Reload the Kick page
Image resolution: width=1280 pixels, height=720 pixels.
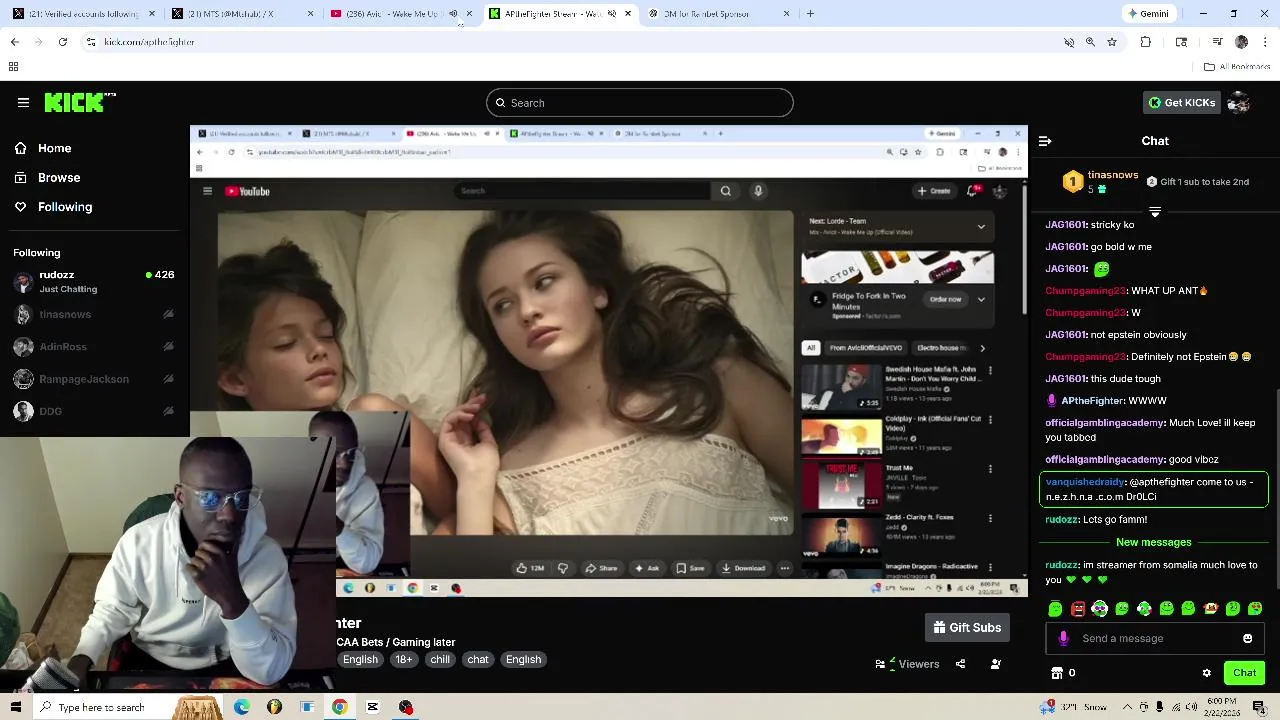tap(62, 42)
